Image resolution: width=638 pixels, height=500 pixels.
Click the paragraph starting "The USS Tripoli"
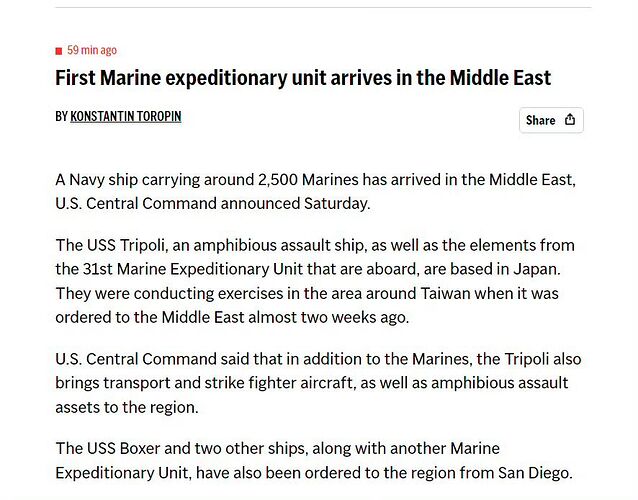click(315, 281)
